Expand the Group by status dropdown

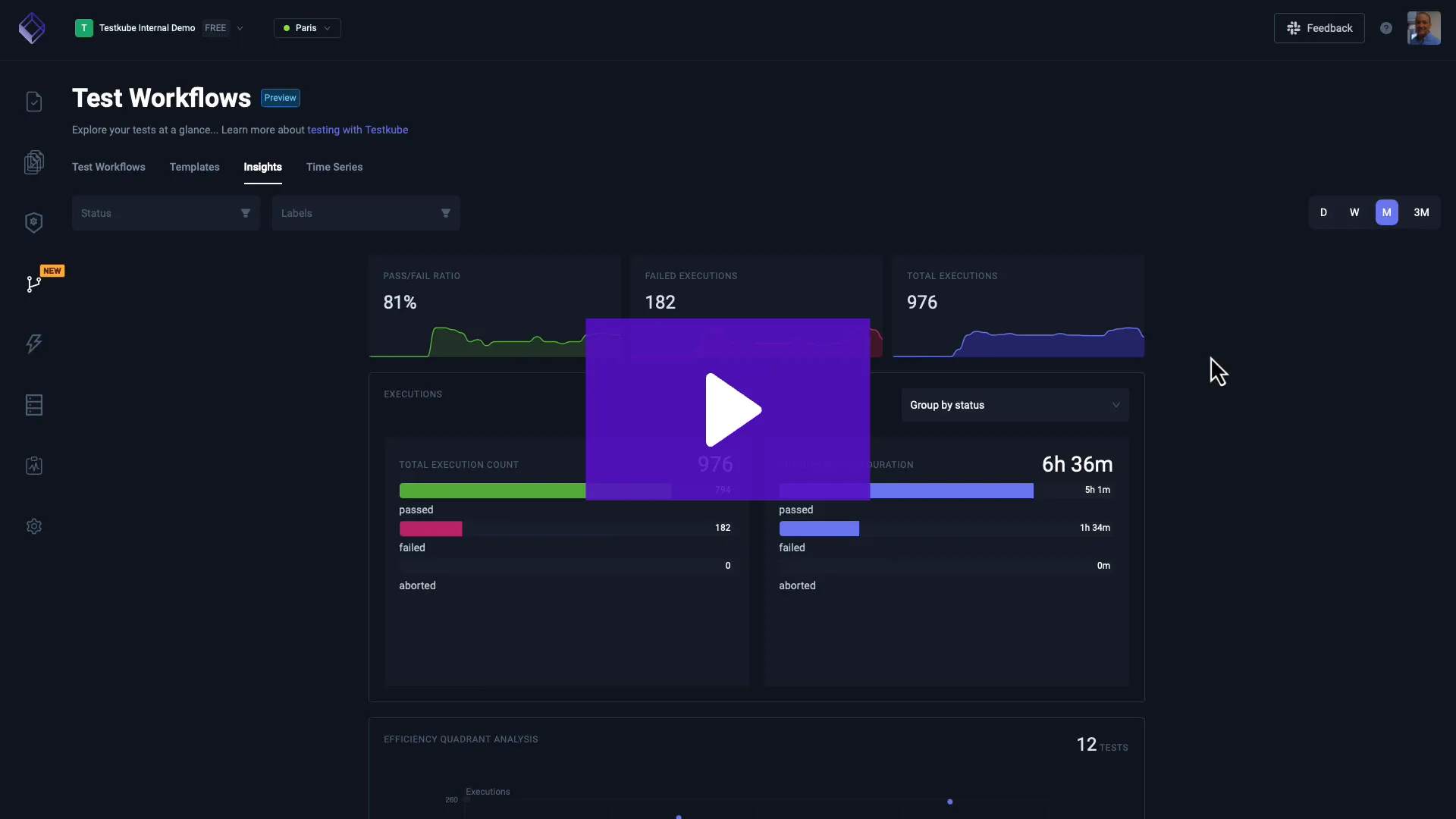pyautogui.click(x=1015, y=405)
